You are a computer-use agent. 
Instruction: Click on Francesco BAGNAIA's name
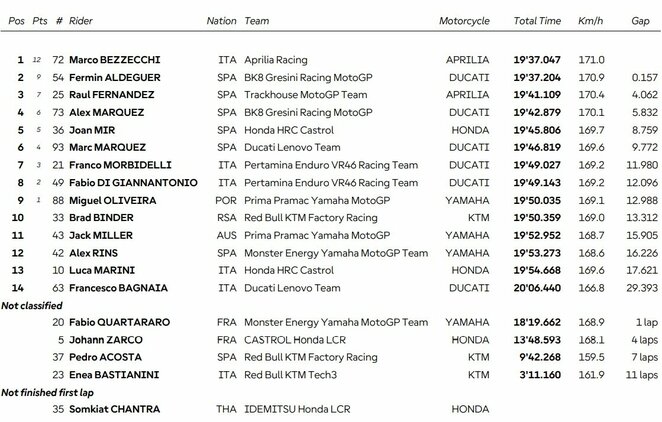pos(120,287)
